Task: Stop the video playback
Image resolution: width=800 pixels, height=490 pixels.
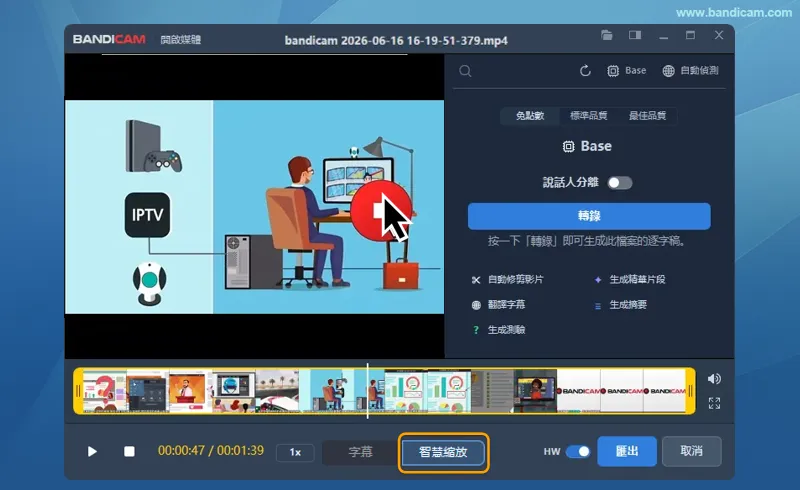Action: pos(130,452)
